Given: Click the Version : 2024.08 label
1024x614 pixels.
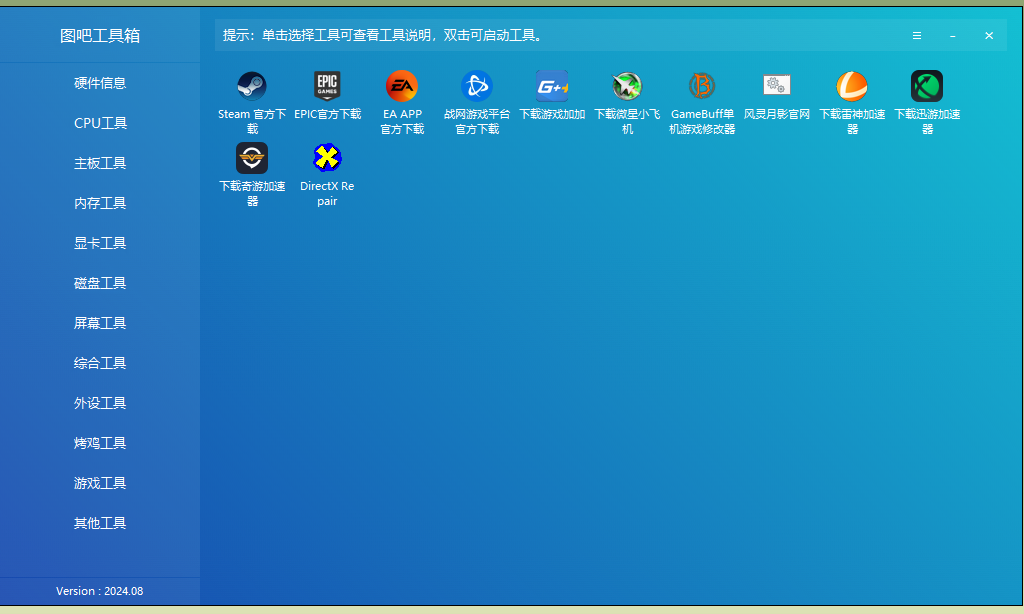Looking at the screenshot, I should pyautogui.click(x=99, y=591).
